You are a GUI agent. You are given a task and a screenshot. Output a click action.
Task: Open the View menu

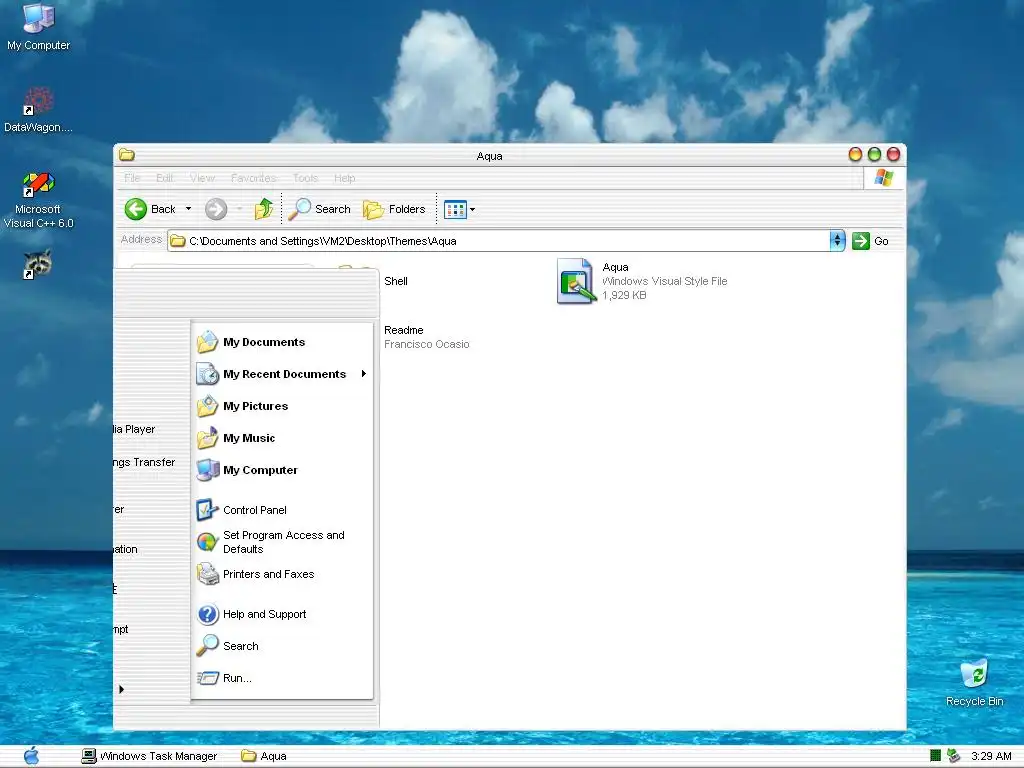202,178
